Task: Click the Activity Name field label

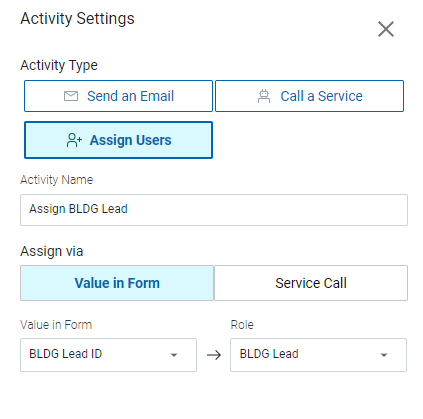Action: coord(56,180)
